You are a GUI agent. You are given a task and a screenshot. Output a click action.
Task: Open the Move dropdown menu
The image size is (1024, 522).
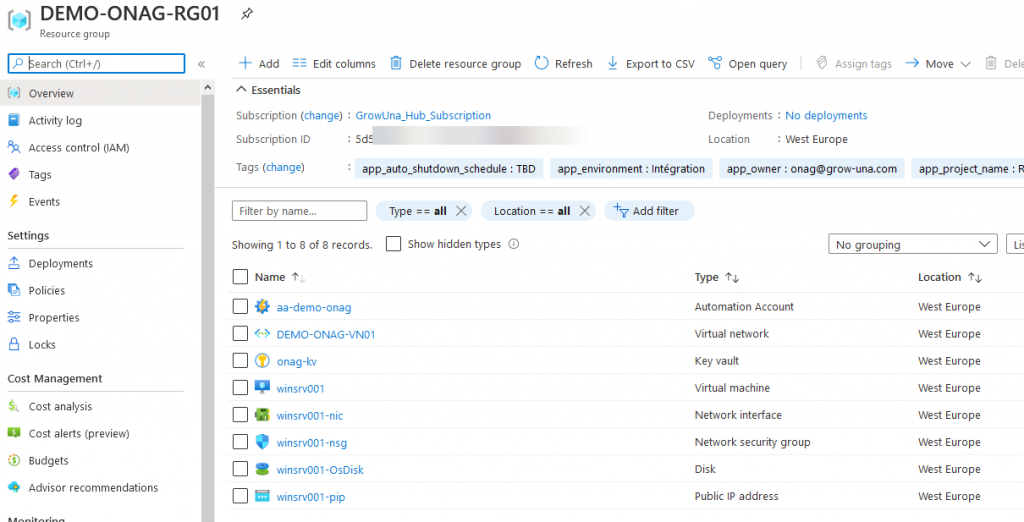point(938,63)
